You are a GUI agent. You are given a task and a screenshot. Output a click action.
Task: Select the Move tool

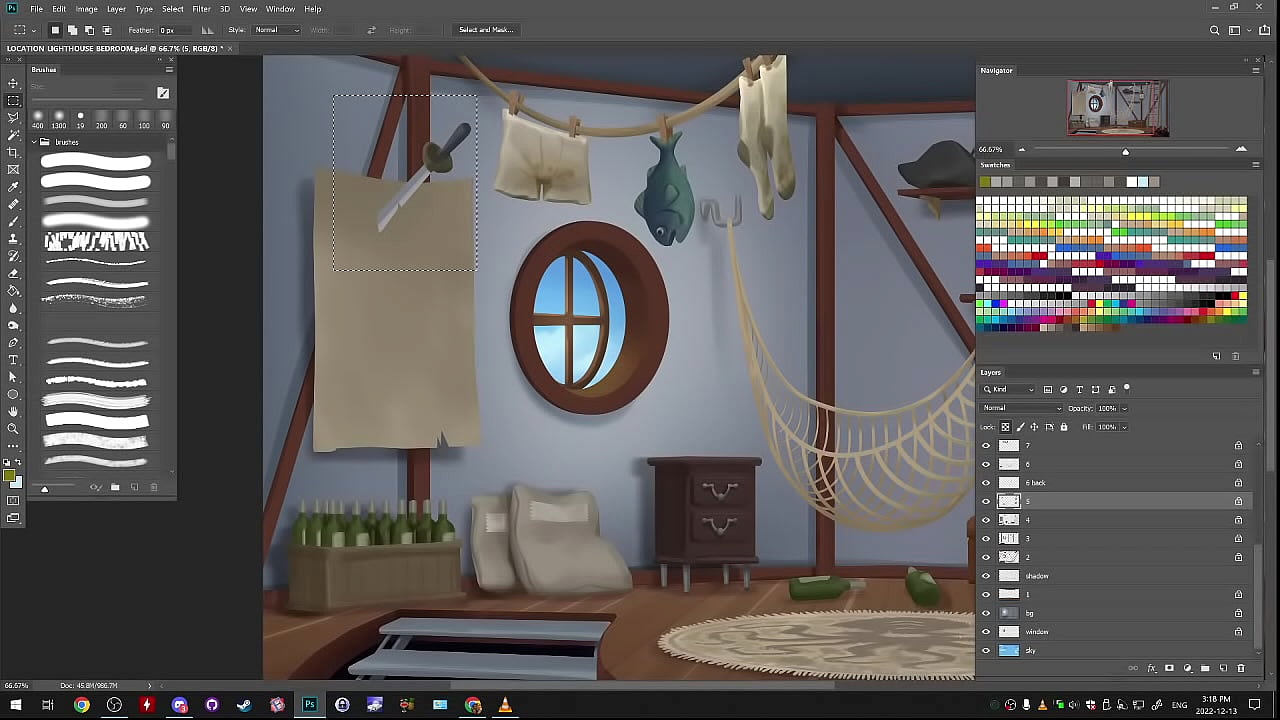(x=13, y=83)
